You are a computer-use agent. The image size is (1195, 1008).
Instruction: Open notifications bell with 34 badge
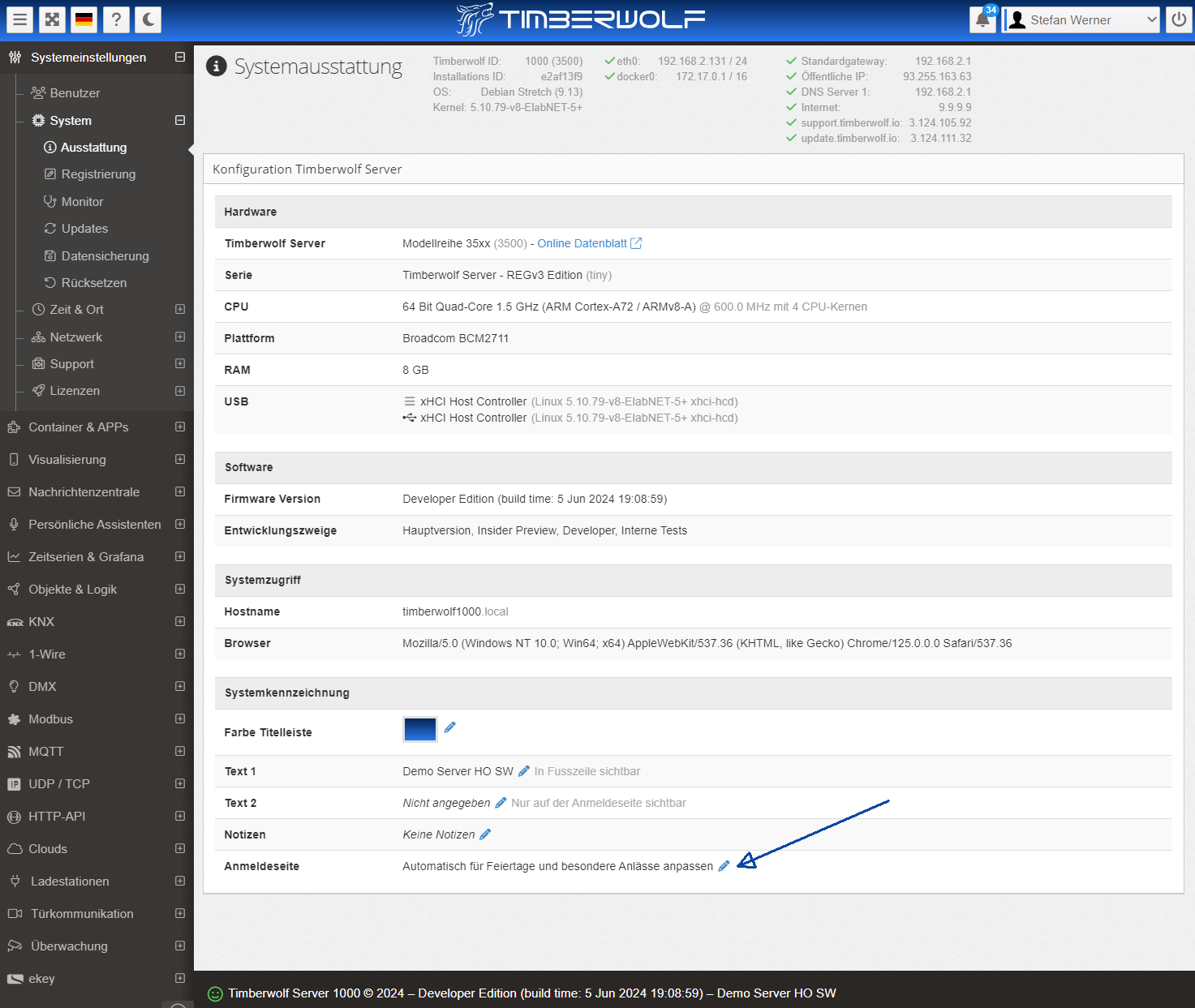[x=983, y=19]
